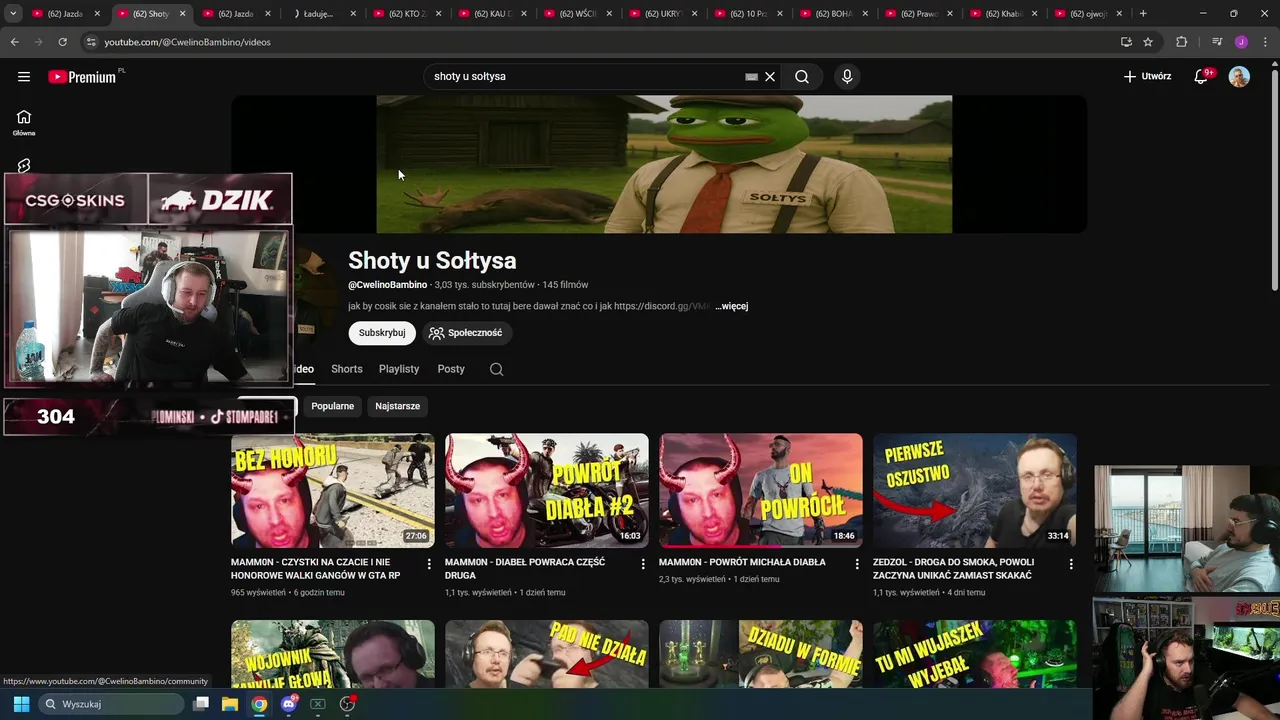Open 'MAMM0N - DIABEŁ POWRACA CZĘŚĆ DRUGA' title
The height and width of the screenshot is (720, 1280).
(x=525, y=569)
